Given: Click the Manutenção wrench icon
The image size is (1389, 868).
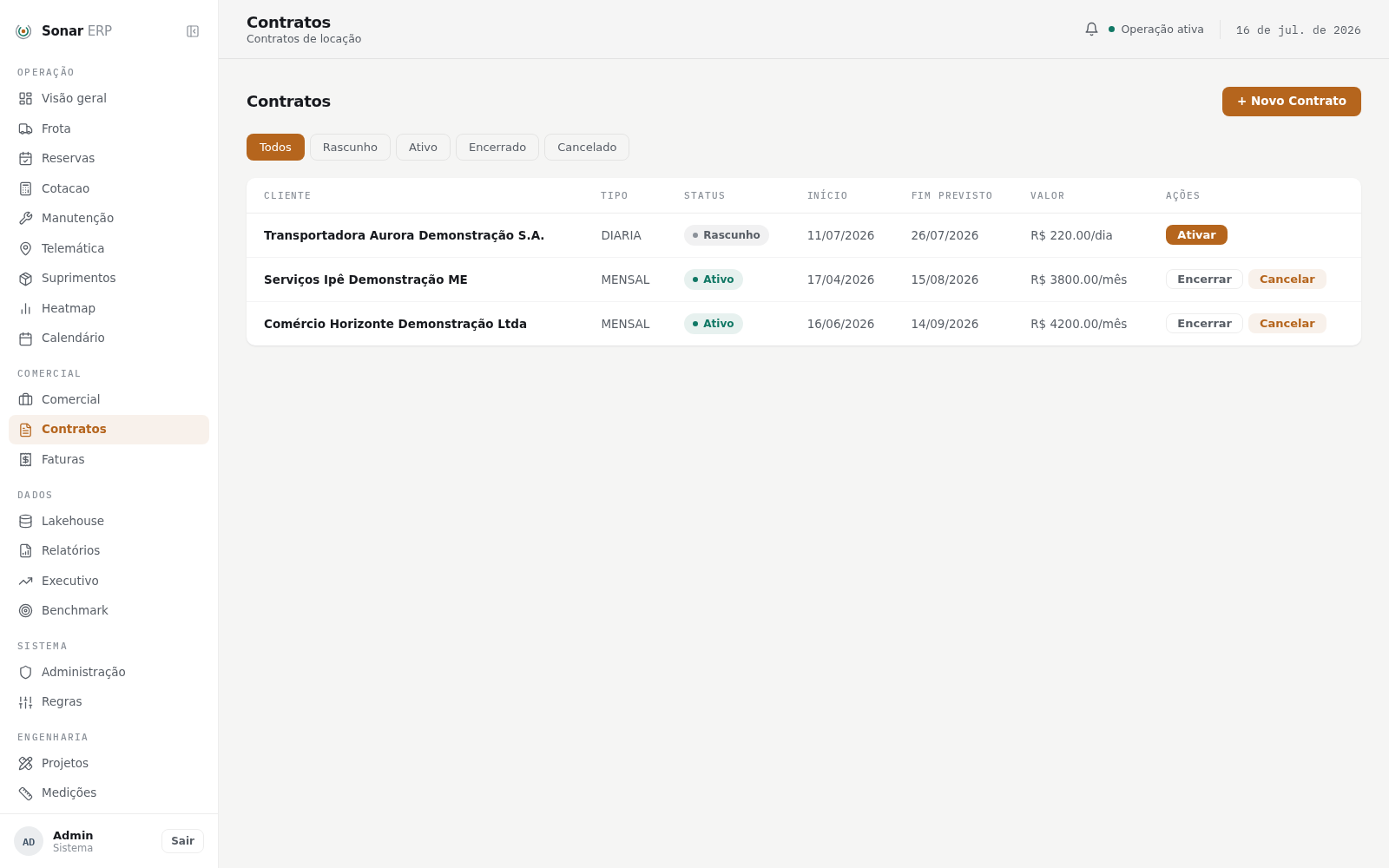Looking at the screenshot, I should [x=25, y=218].
